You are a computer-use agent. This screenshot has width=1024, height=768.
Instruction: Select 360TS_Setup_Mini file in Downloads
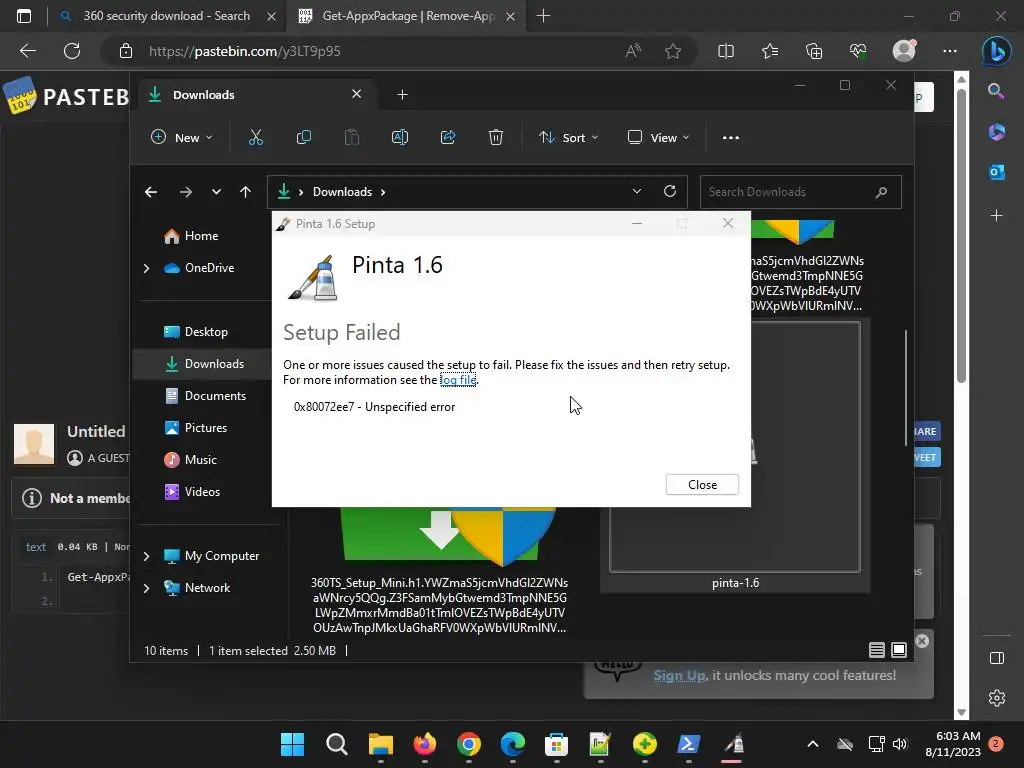(x=440, y=568)
